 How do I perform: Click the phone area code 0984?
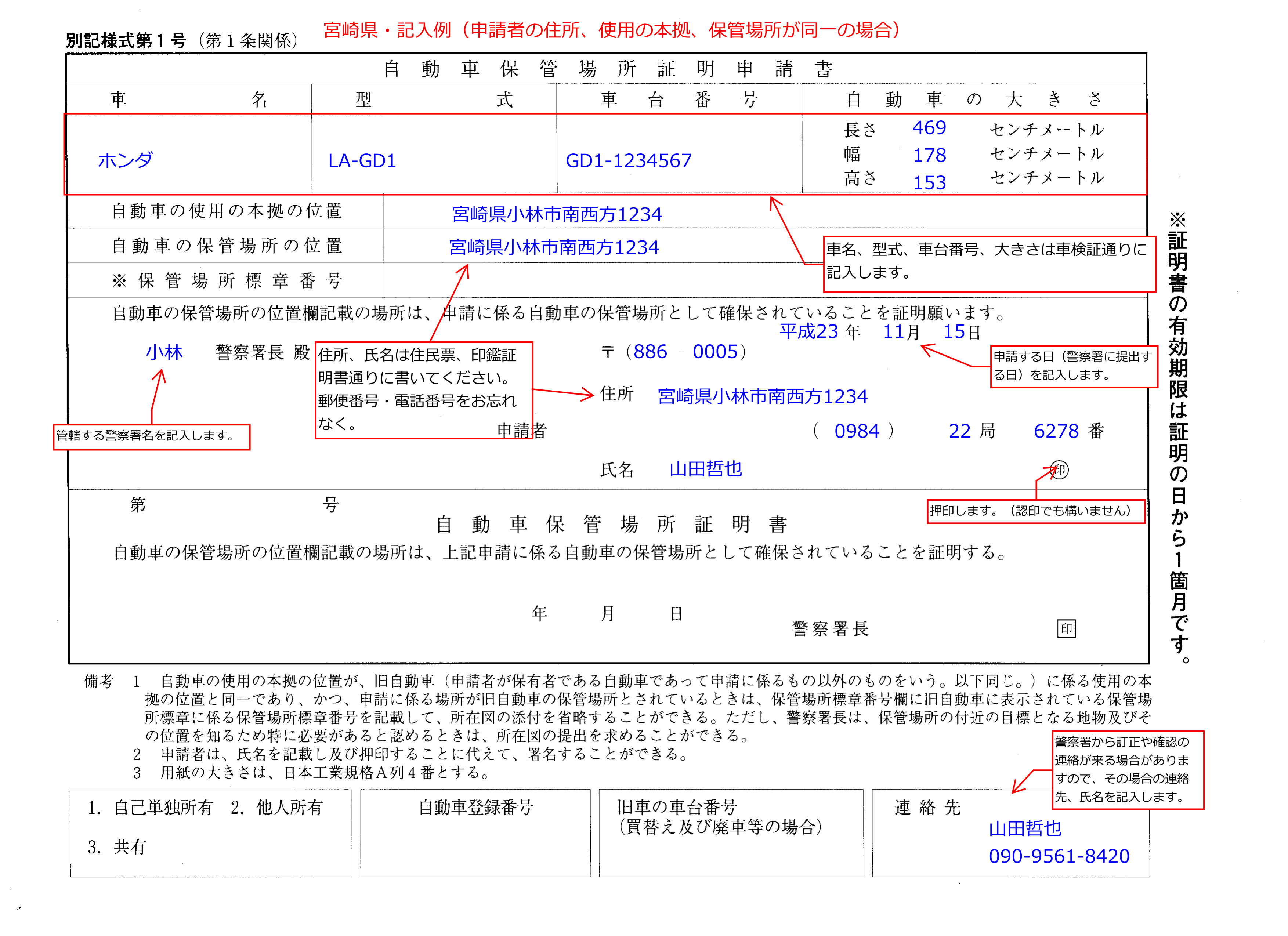click(x=856, y=431)
